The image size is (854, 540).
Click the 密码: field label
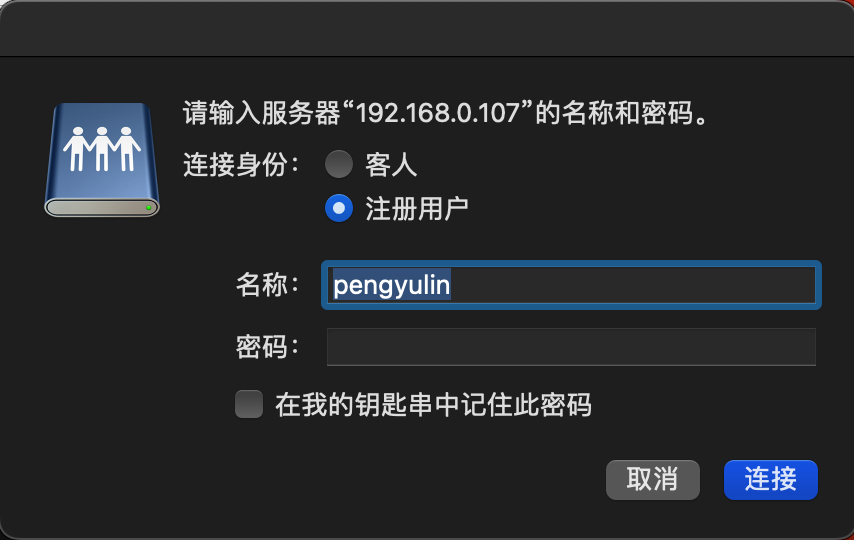tap(267, 347)
